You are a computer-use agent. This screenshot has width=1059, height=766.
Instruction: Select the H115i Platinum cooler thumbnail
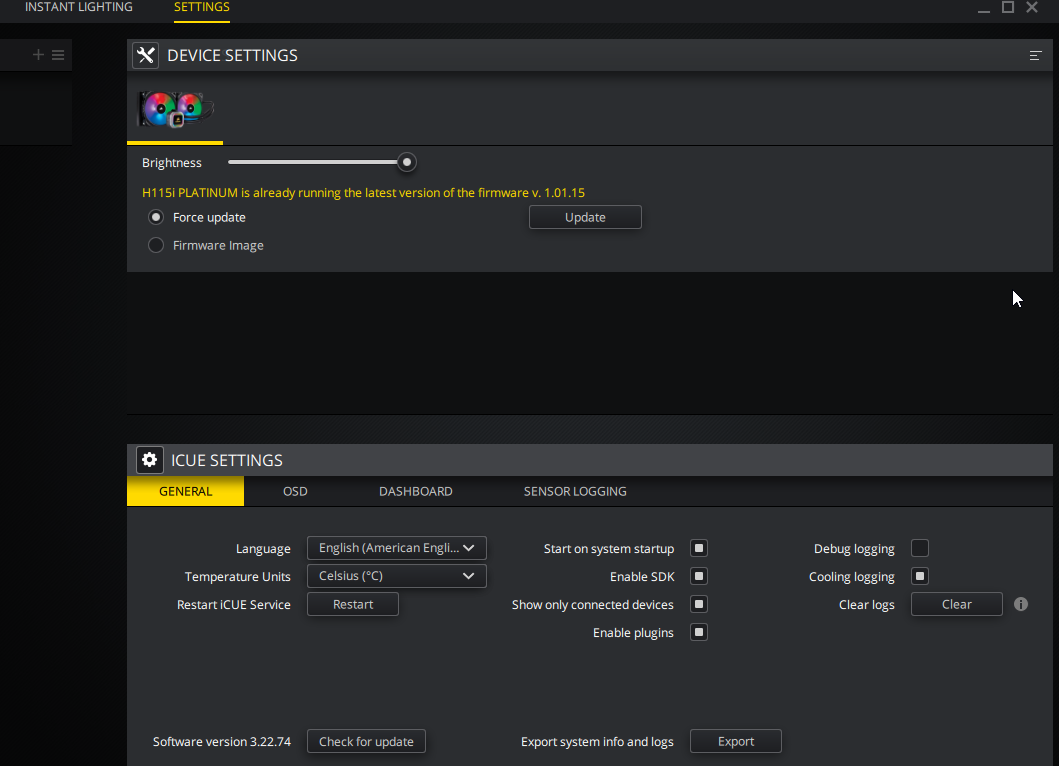pyautogui.click(x=176, y=109)
